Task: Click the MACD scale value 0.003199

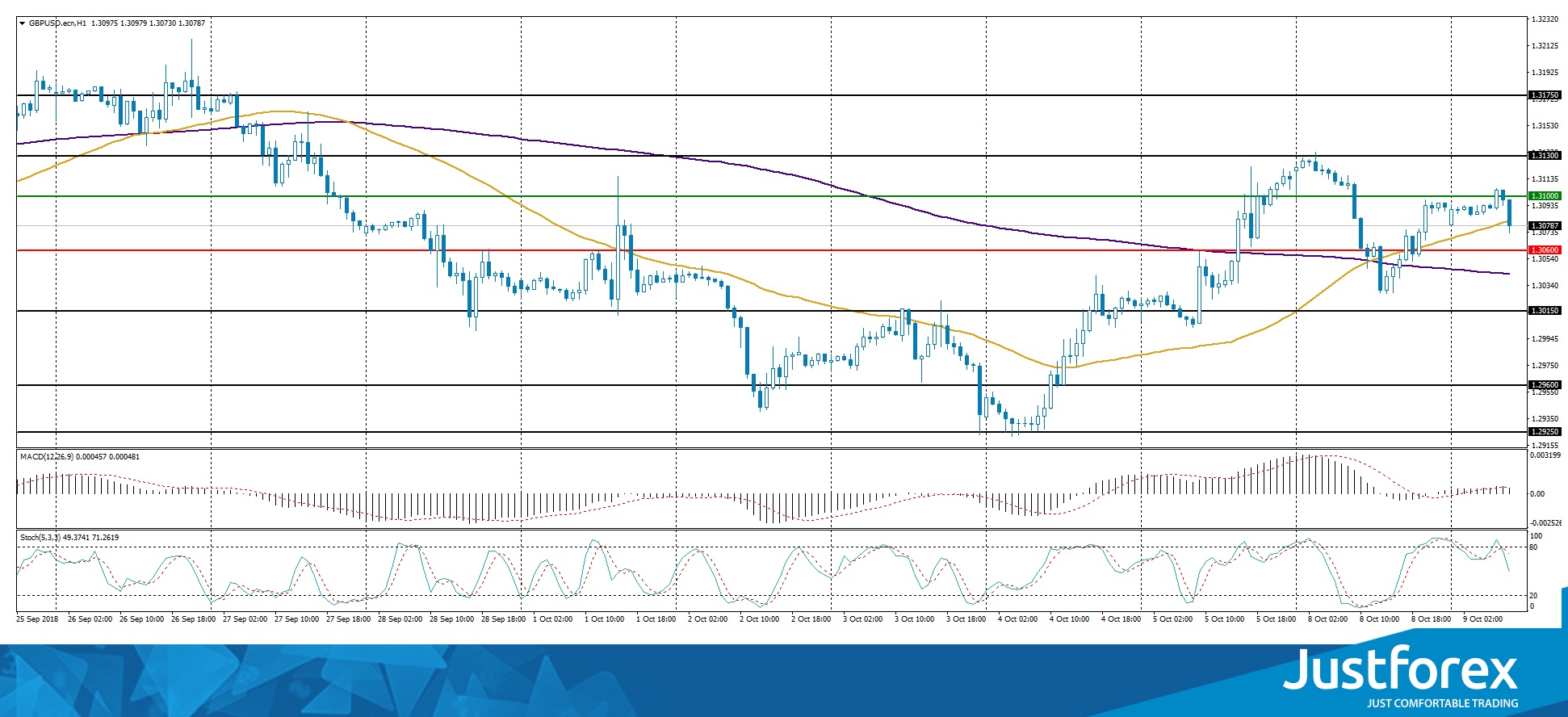Action: coord(1545,455)
